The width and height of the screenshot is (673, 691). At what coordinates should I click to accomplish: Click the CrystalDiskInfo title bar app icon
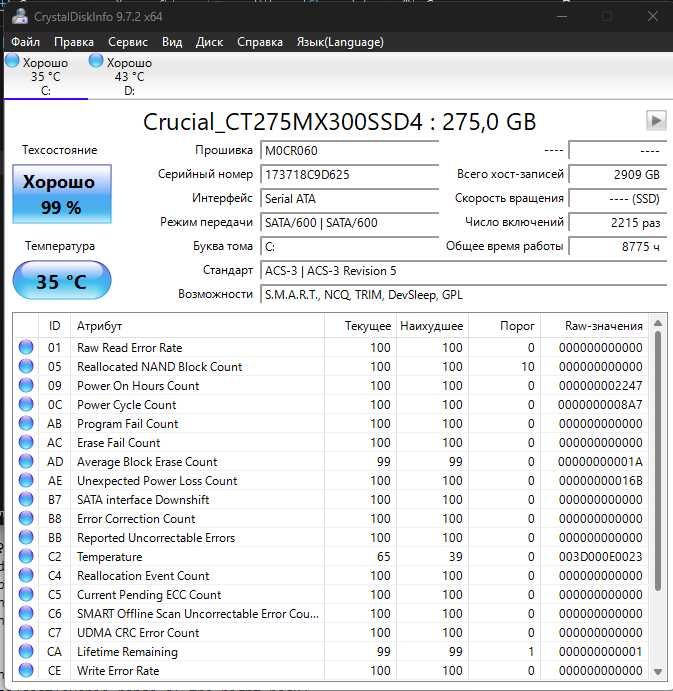19,17
